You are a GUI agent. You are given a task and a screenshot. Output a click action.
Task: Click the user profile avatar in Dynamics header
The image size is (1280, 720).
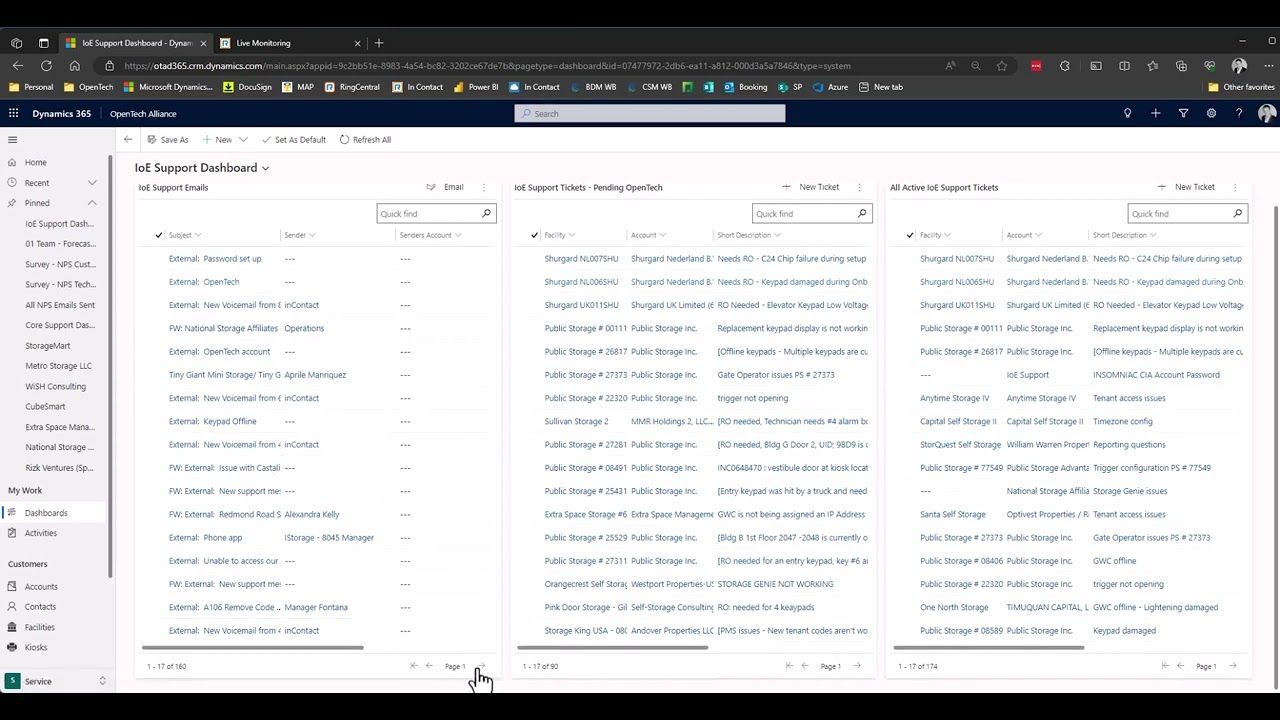pyautogui.click(x=1267, y=113)
